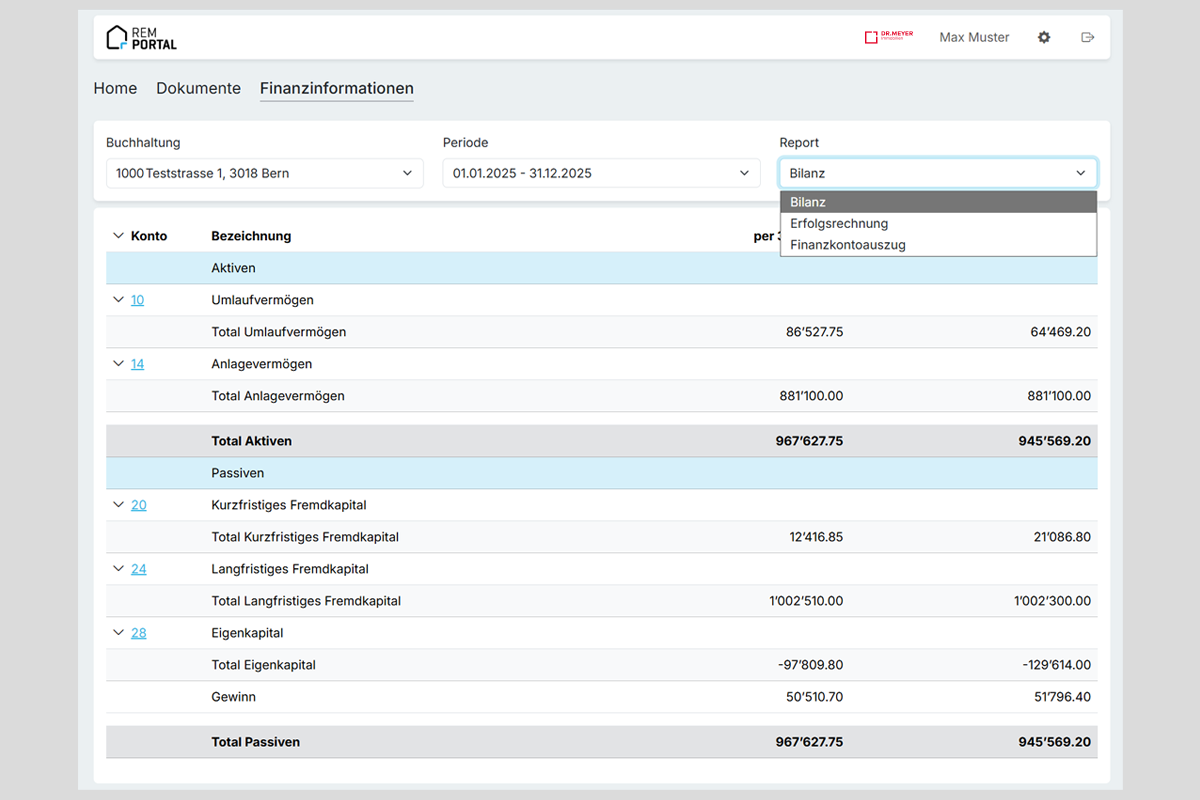The width and height of the screenshot is (1200, 800).
Task: Collapse the Eigenkapital row chevron
Action: 119,633
